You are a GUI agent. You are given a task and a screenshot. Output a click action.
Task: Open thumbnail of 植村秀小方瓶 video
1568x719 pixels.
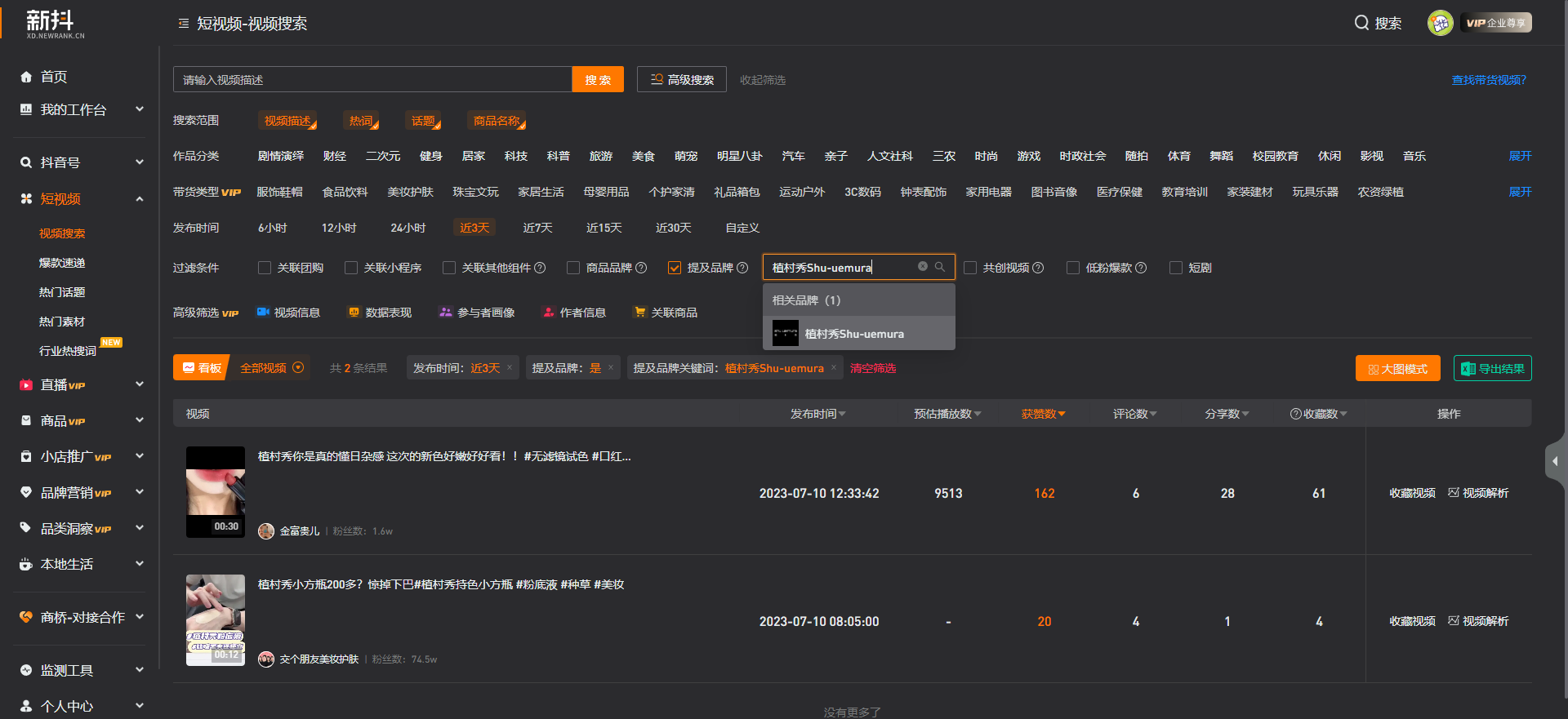point(216,620)
